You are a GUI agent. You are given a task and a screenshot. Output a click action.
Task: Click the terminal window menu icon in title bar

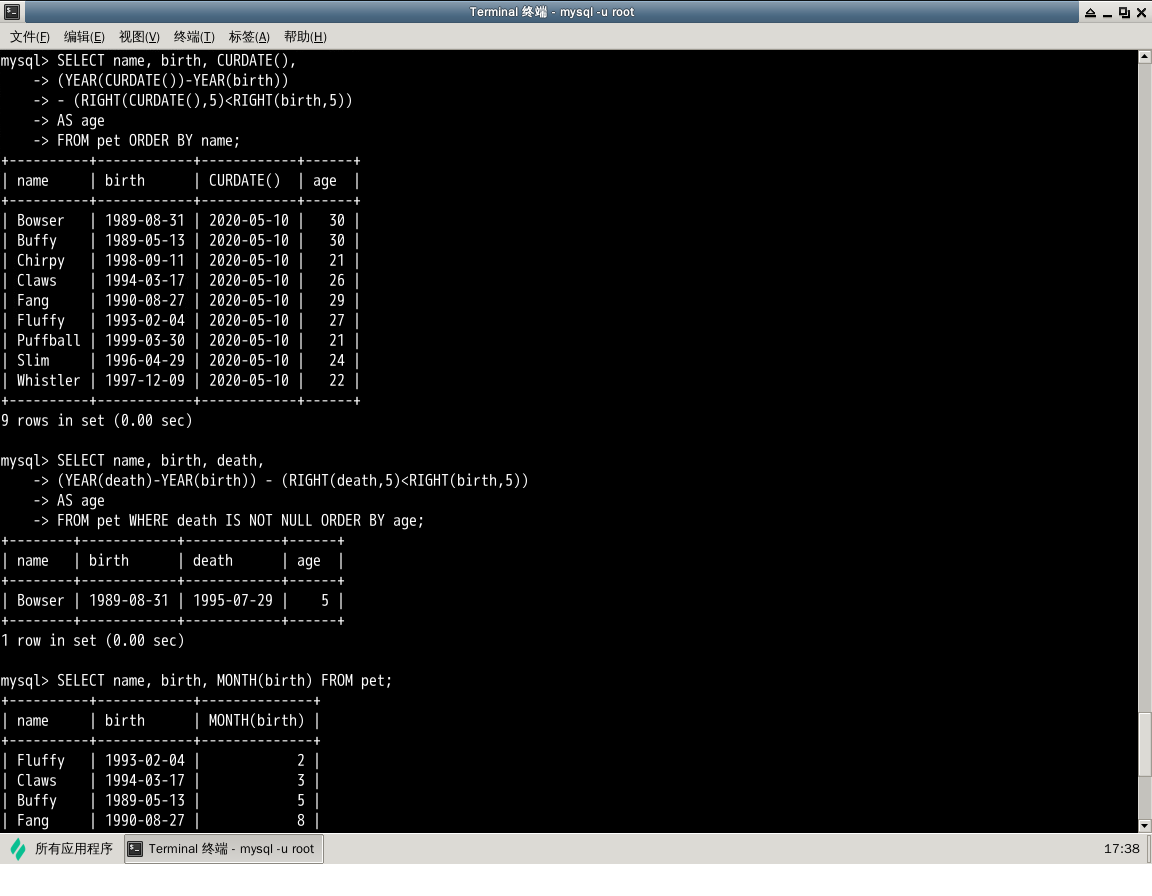pyautogui.click(x=11, y=12)
